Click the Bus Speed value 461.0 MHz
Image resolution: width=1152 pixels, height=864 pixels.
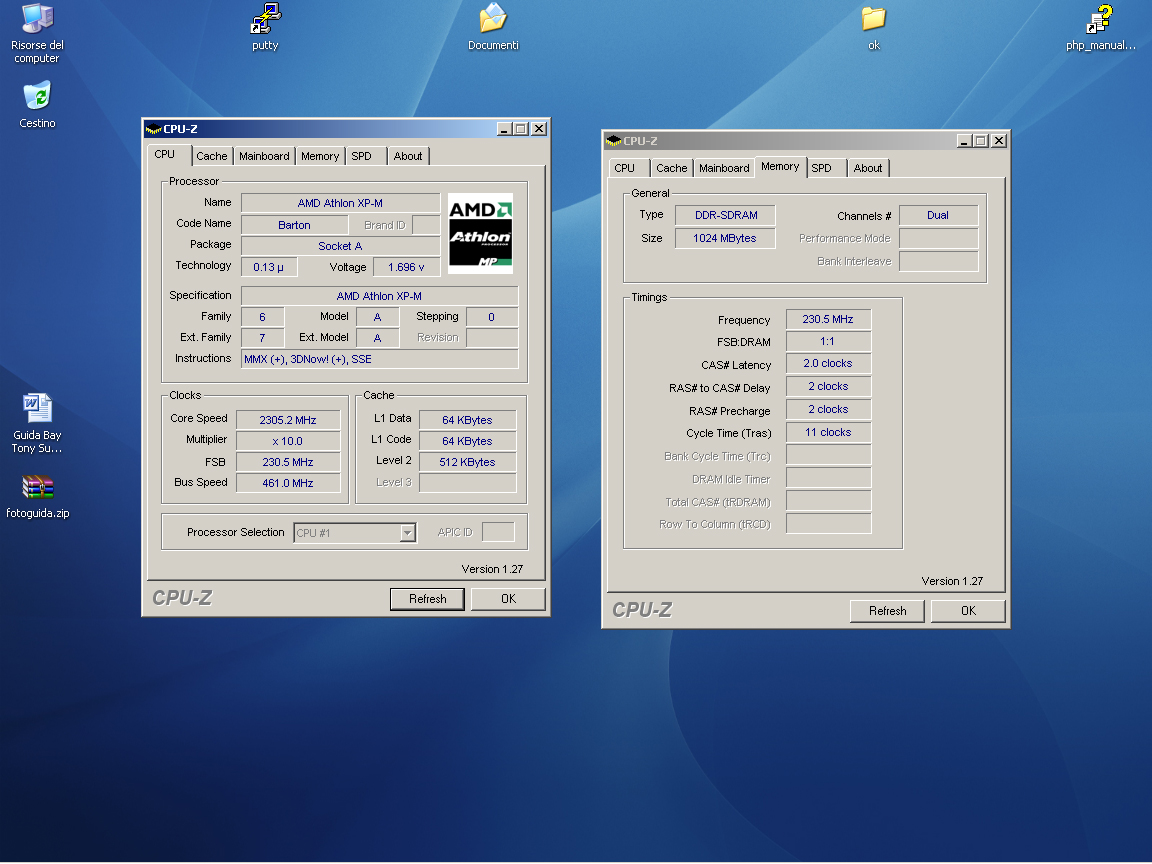(x=288, y=483)
